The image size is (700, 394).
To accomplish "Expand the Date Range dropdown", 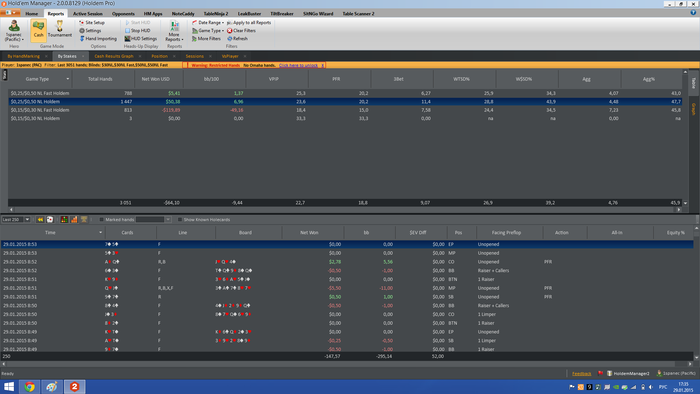I will 208,22.
